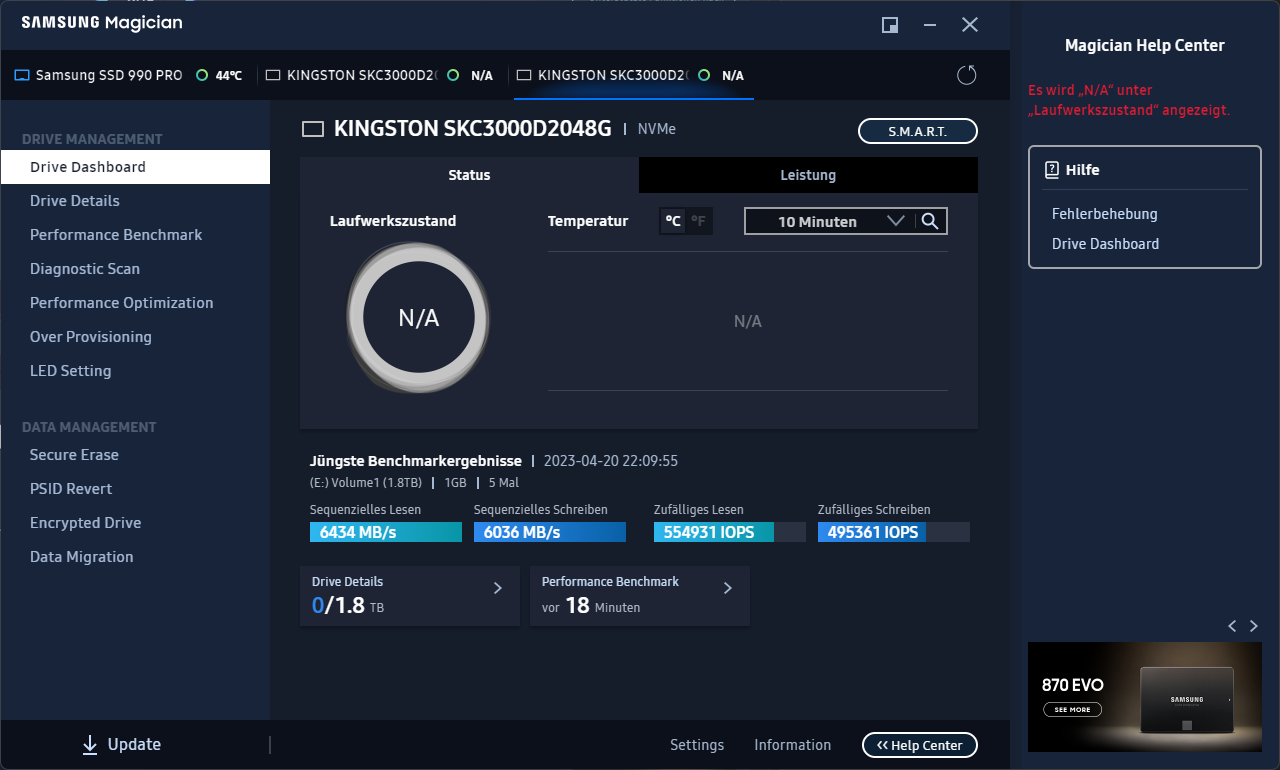Click the red N/A Laufwerkszustand help message
The image size is (1280, 770).
click(x=1129, y=100)
